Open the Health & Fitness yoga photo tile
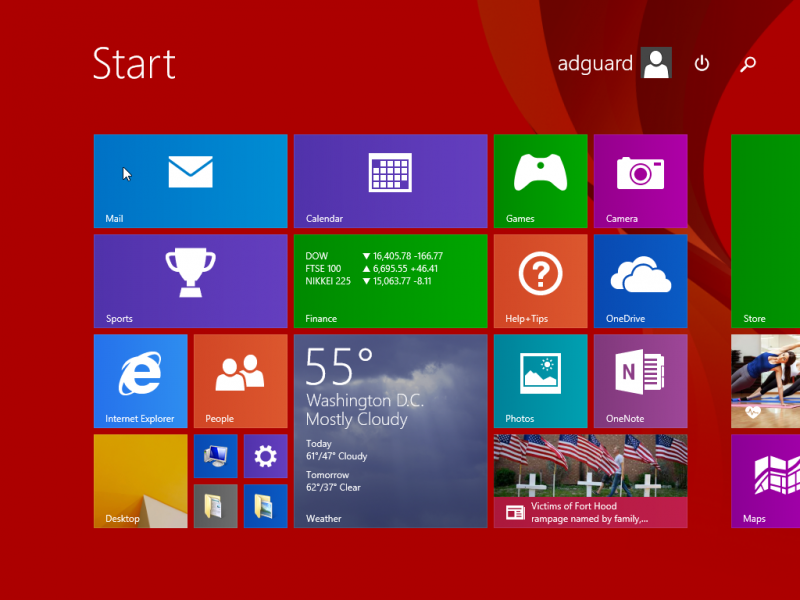This screenshot has height=600, width=800. (765, 381)
